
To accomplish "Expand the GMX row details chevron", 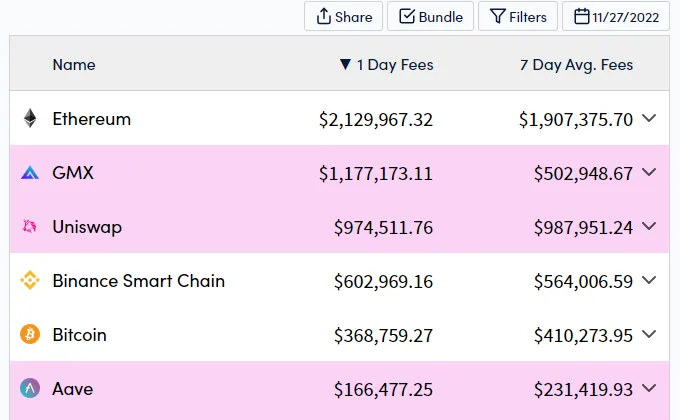I will pos(649,172).
